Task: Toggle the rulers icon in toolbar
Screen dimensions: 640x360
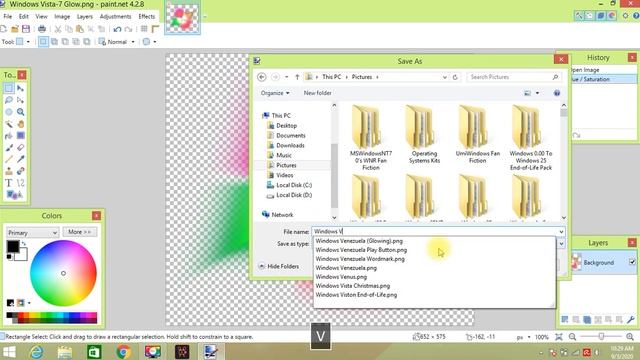Action: pos(155,29)
